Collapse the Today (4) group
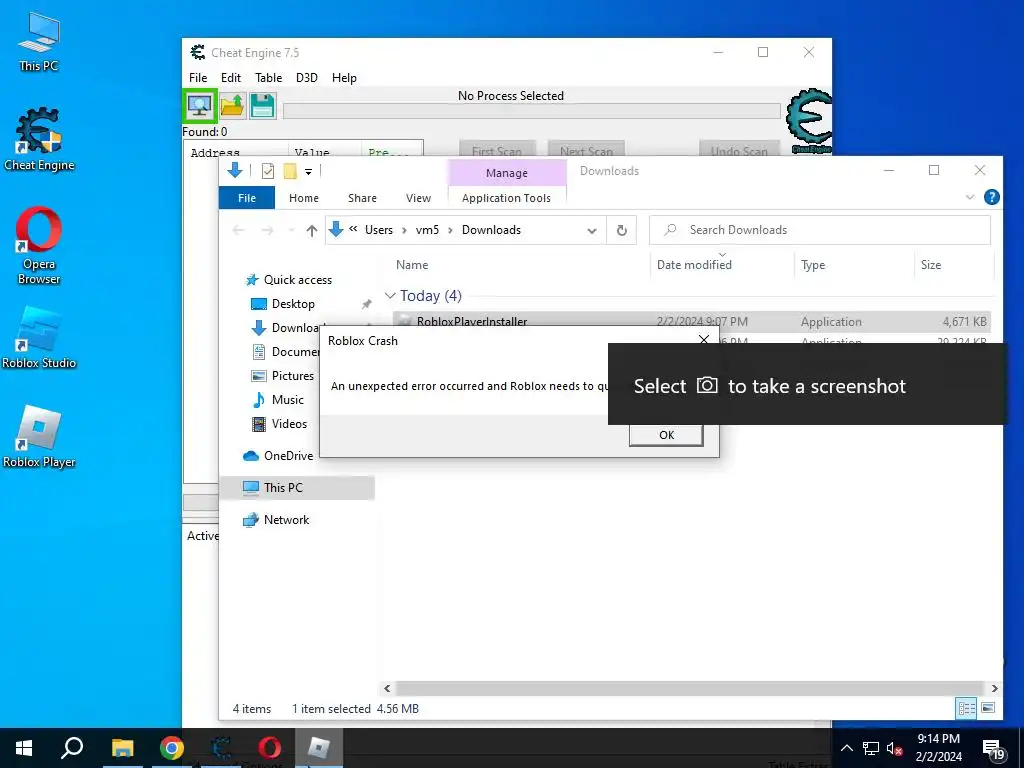 pos(391,296)
